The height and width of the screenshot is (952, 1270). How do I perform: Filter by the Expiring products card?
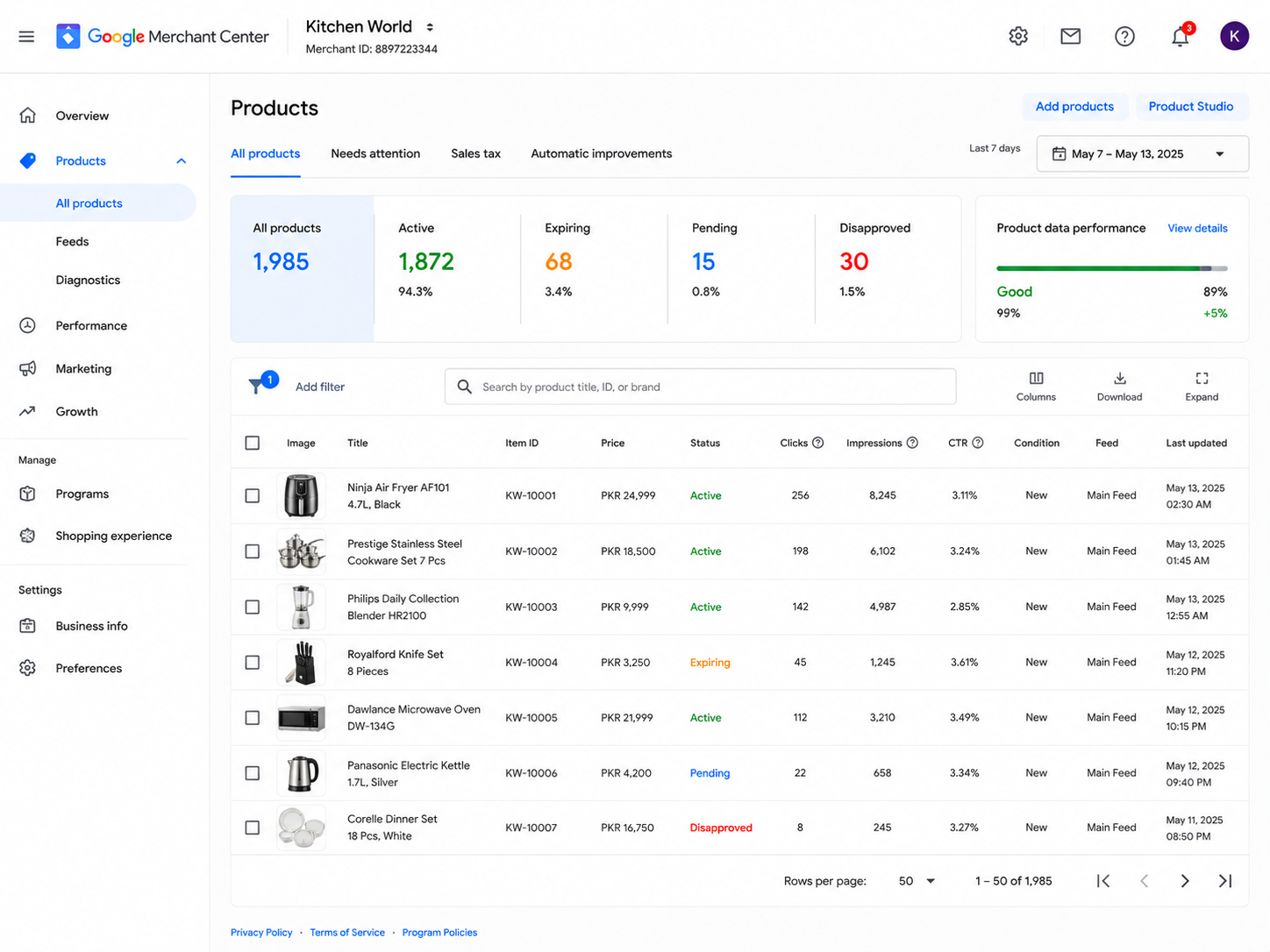coord(594,268)
